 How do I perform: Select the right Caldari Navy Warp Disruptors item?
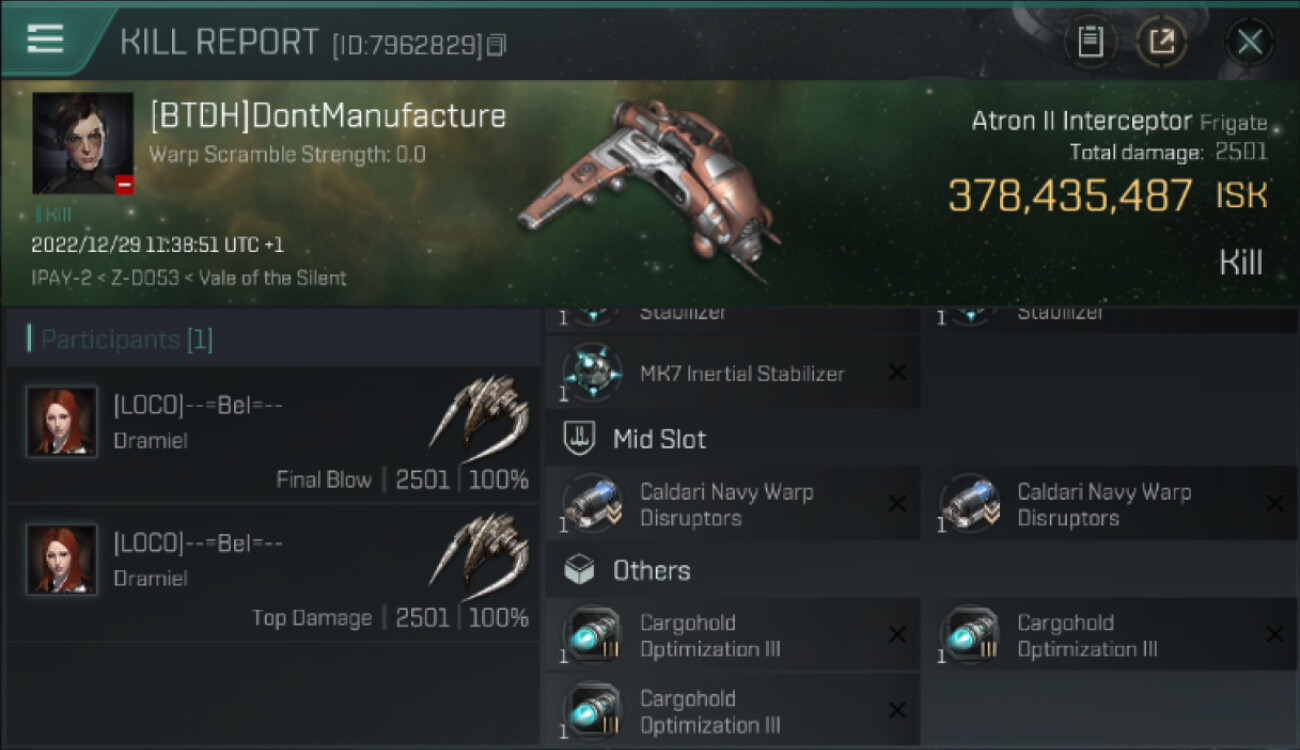click(x=1104, y=505)
